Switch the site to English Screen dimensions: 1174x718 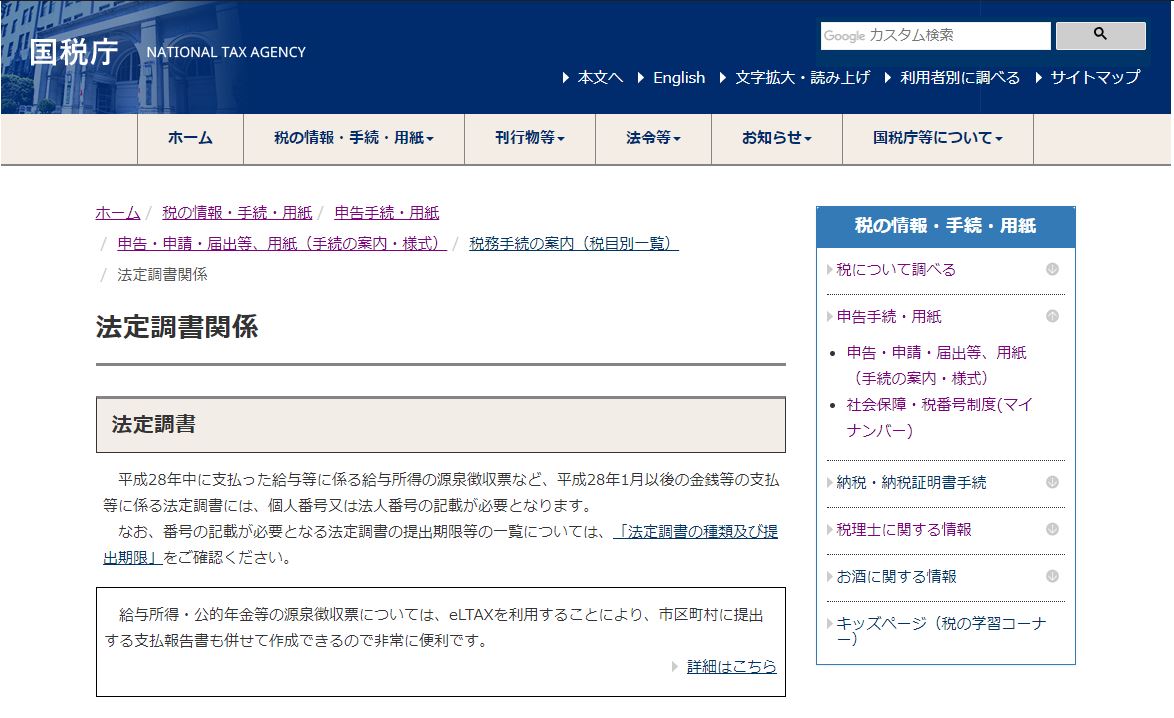point(680,77)
